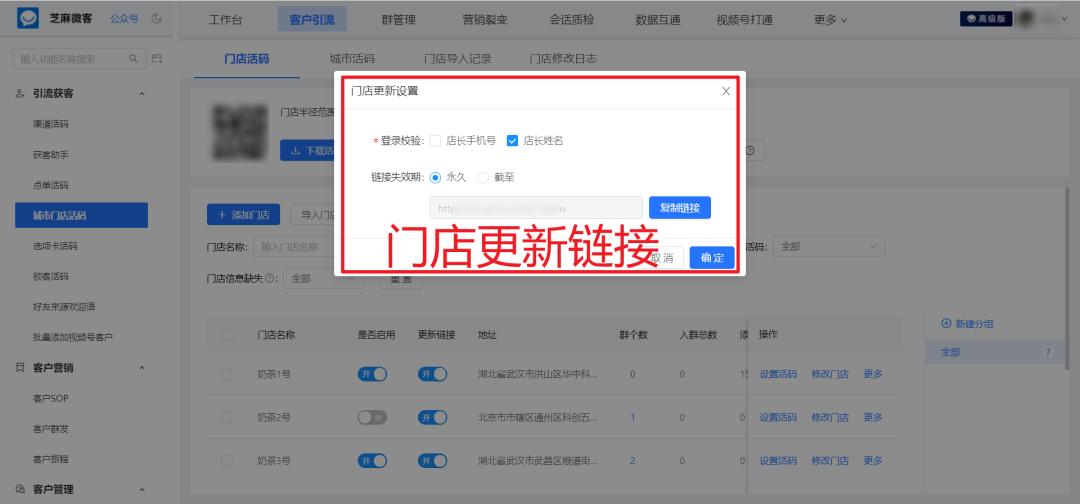Screen dimensions: 1080x504
Task: Open 点单活码 in sidebar
Action: 51,185
